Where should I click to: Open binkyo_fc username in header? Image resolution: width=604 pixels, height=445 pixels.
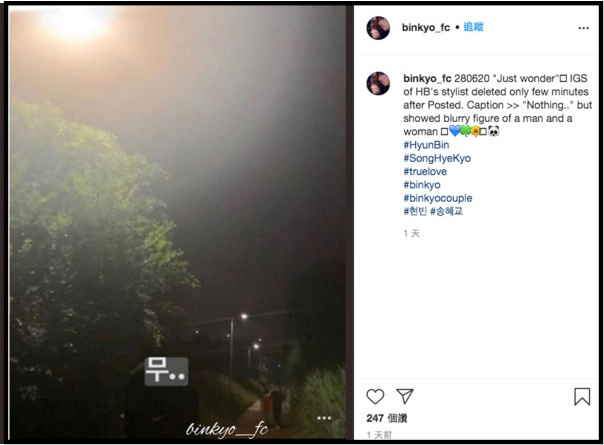tap(426, 27)
